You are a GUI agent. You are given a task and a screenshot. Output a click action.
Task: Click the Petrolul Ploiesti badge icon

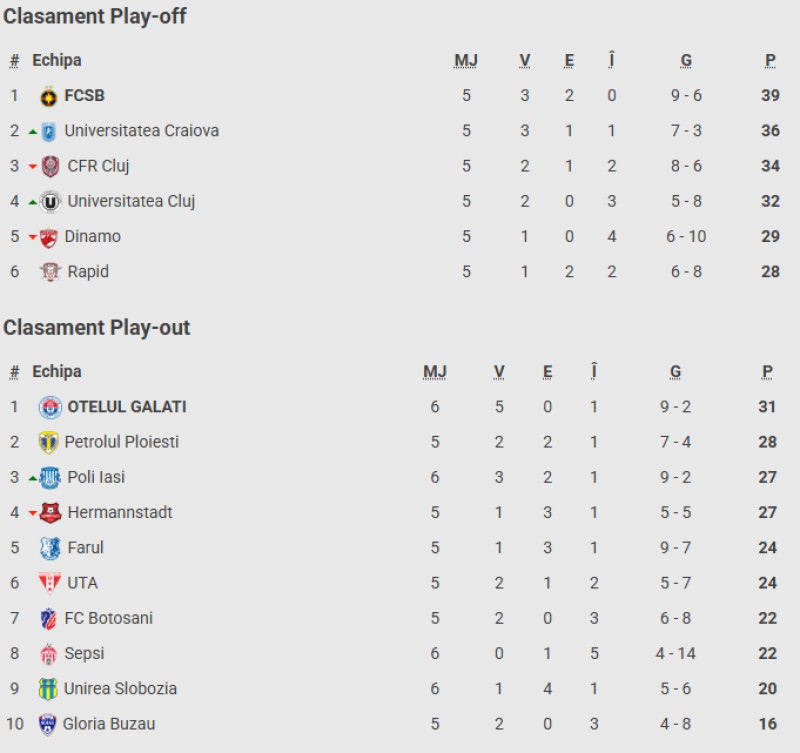pos(48,442)
